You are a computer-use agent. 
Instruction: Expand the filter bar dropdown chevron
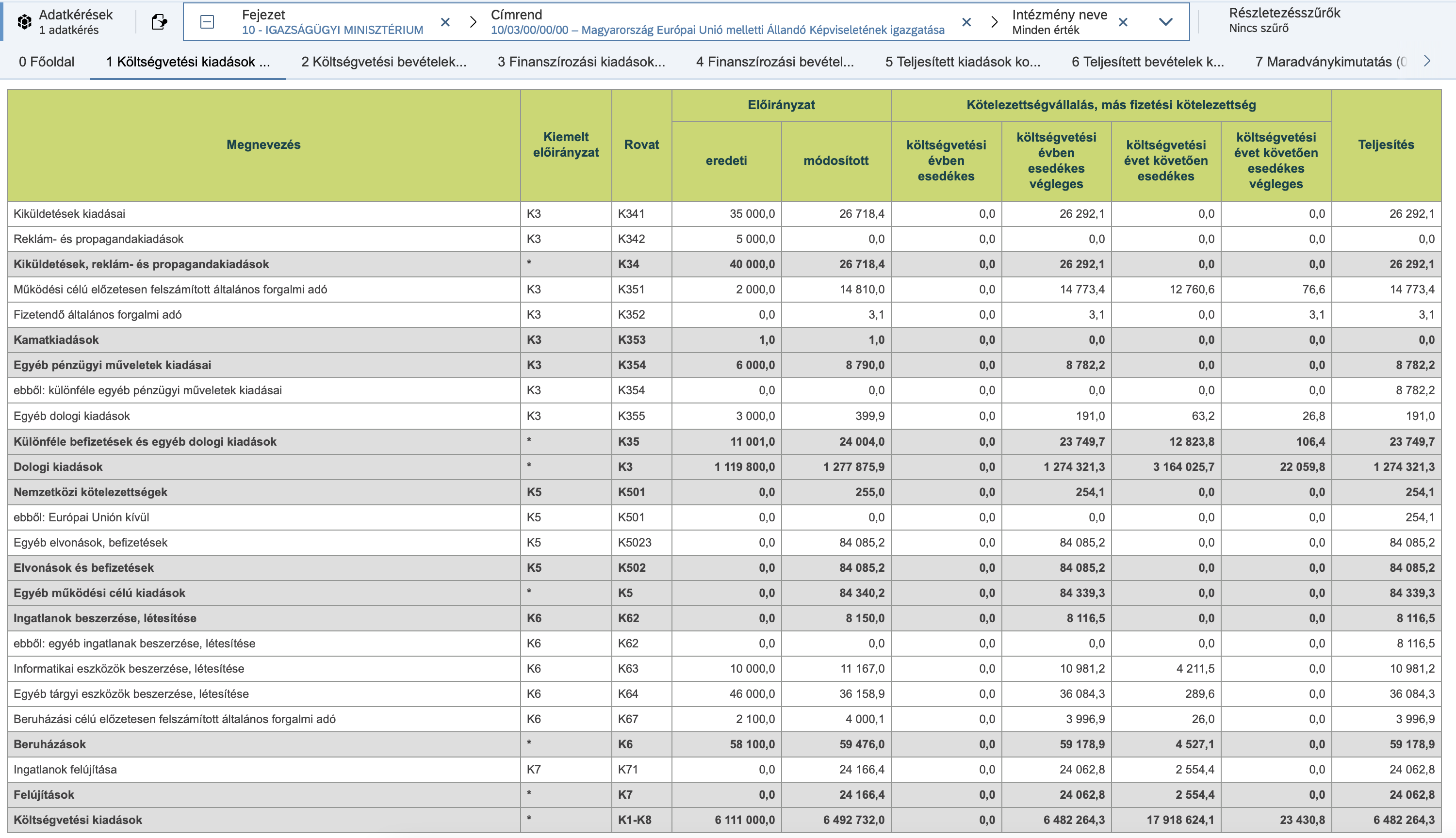[x=1166, y=22]
